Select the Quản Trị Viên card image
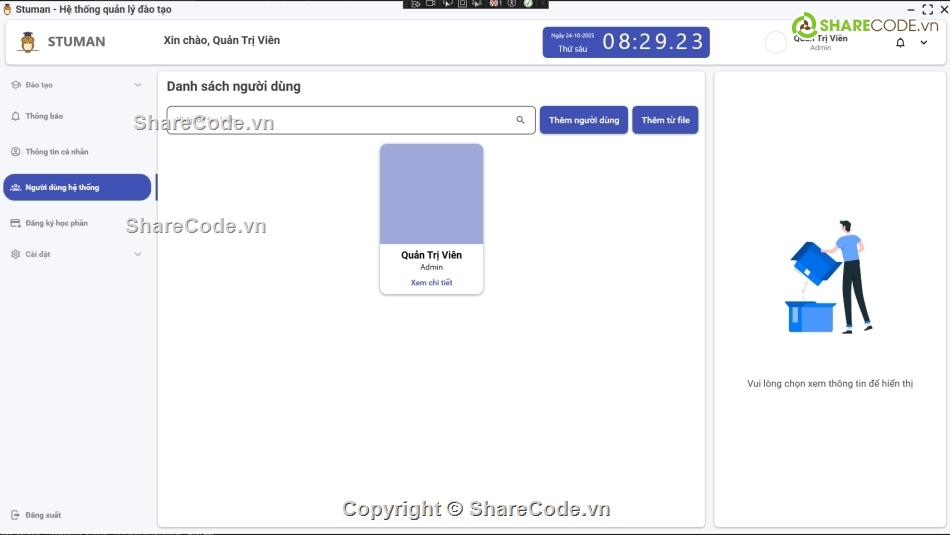950x535 pixels. pyautogui.click(x=431, y=194)
